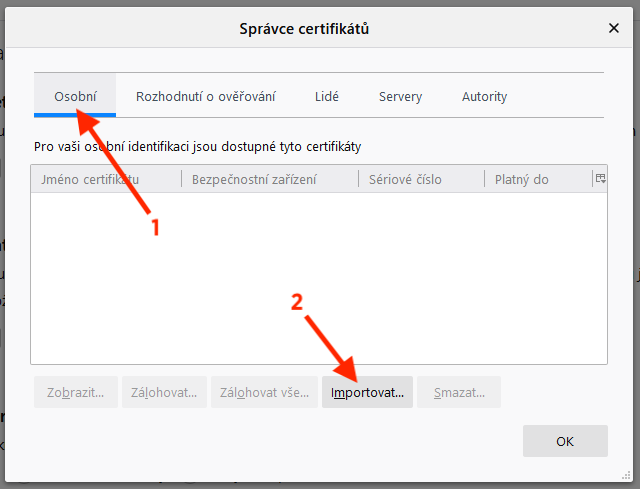Go to the Servery tab

(400, 97)
